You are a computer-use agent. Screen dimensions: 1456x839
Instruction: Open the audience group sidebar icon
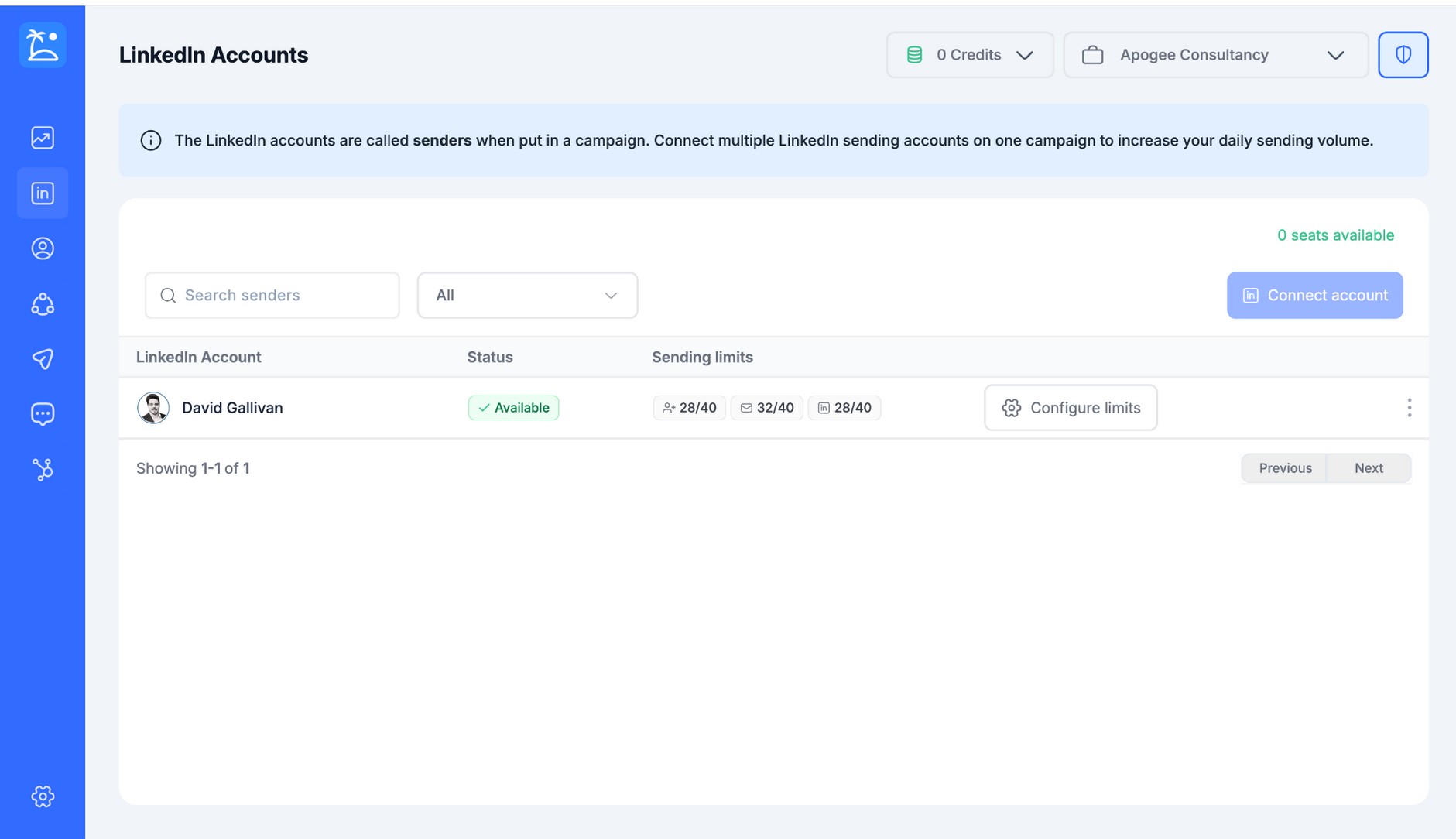tap(43, 304)
